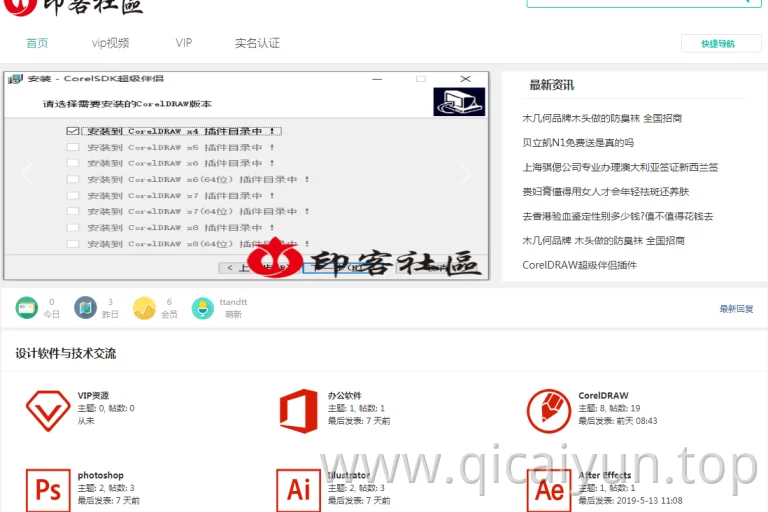Screen dimensions: 768x512
Task: Check the CorelDRAW x7 install checkbox
Action: tap(73, 195)
